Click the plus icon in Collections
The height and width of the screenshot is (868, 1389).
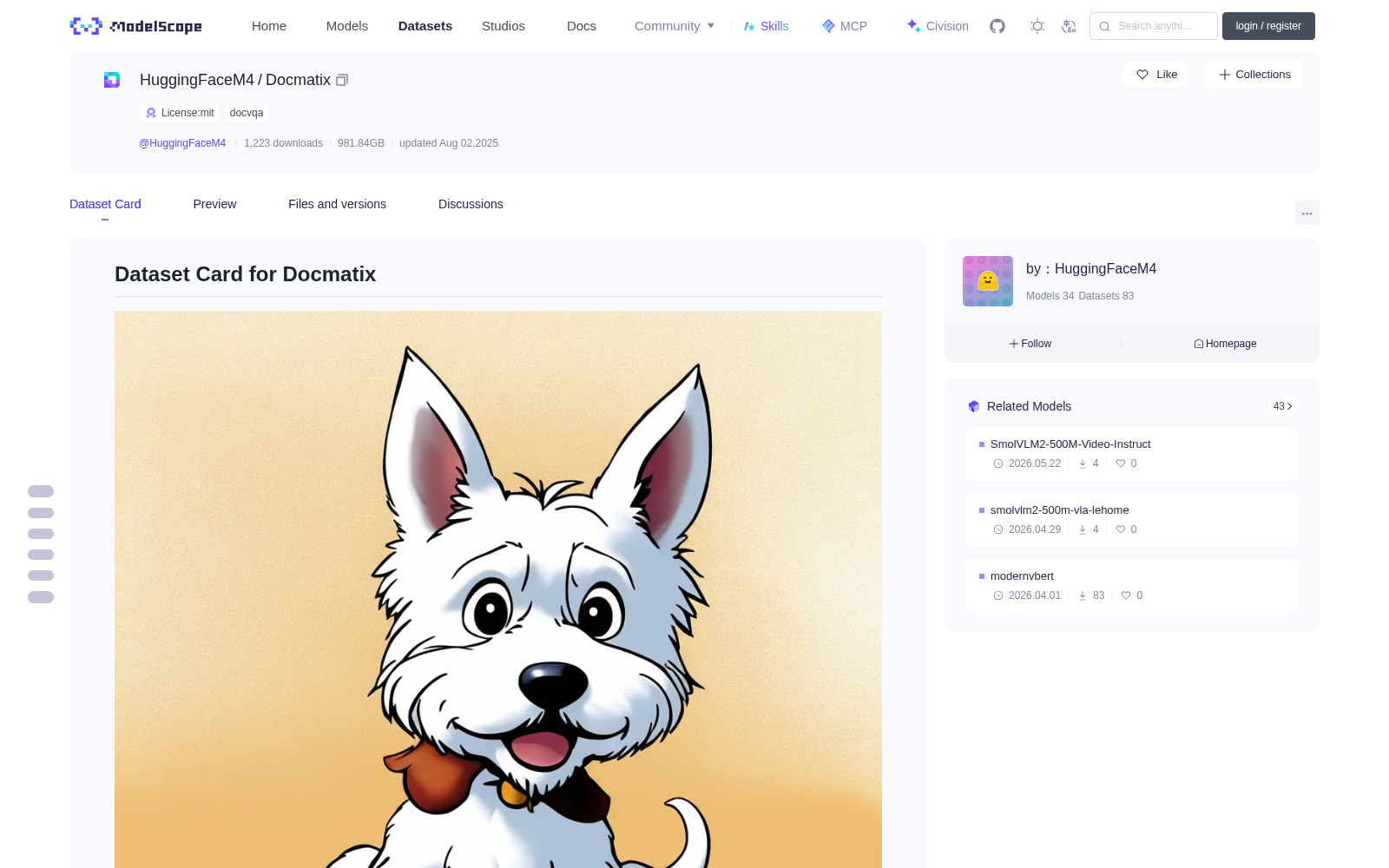1224,75
